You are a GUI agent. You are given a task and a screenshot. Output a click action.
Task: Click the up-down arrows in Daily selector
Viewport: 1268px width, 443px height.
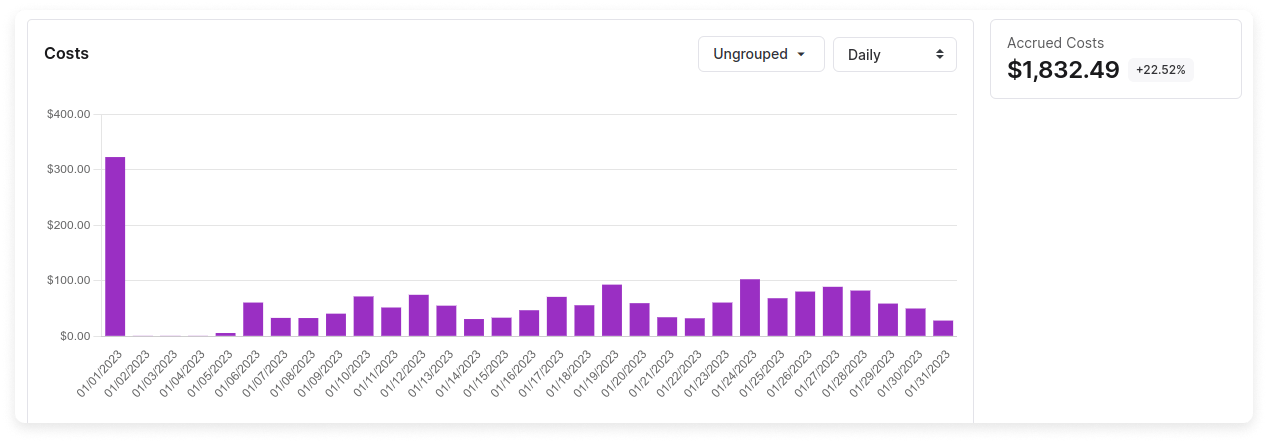click(x=939, y=54)
